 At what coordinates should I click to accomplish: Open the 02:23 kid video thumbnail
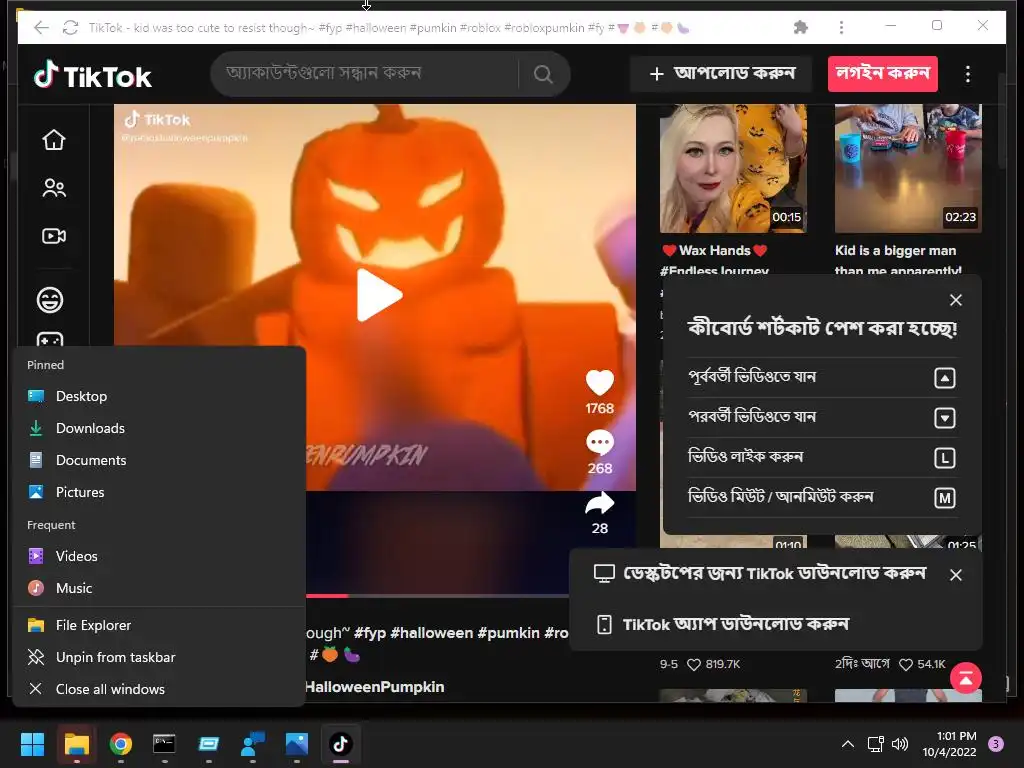(x=908, y=168)
